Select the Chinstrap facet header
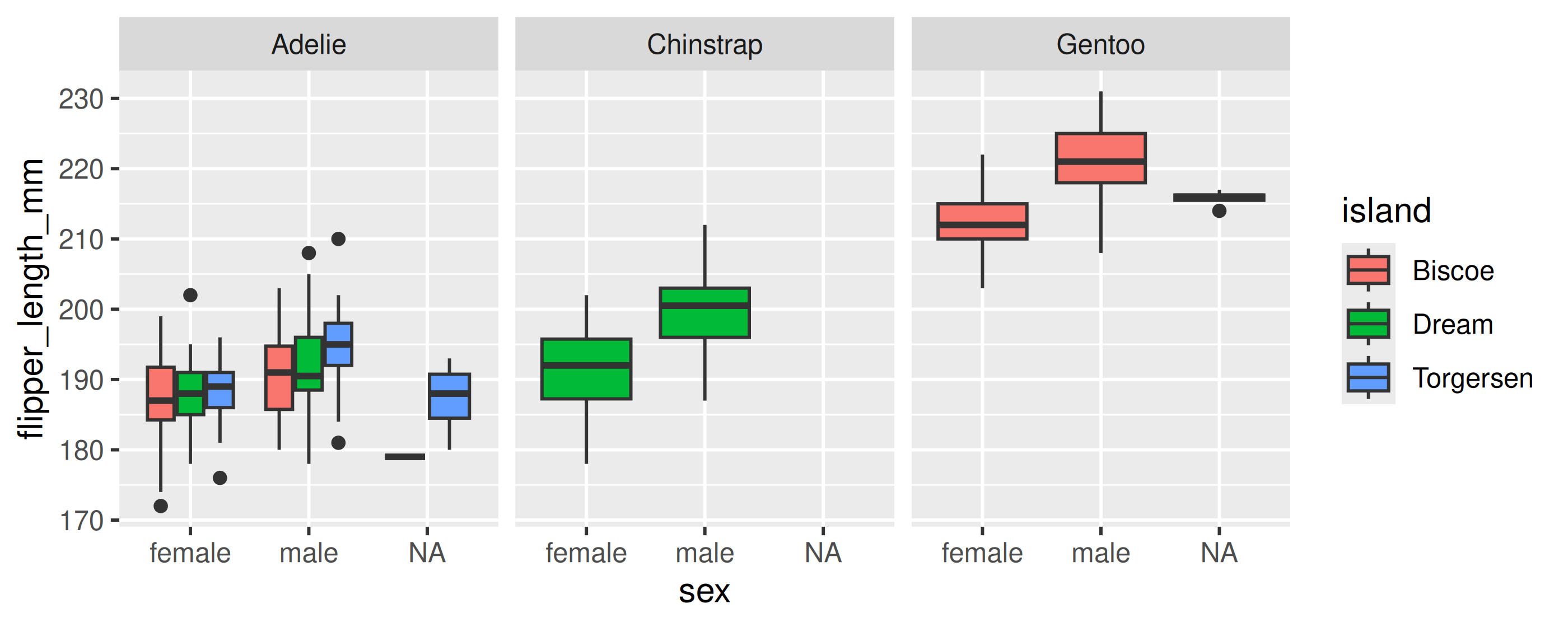 click(704, 44)
